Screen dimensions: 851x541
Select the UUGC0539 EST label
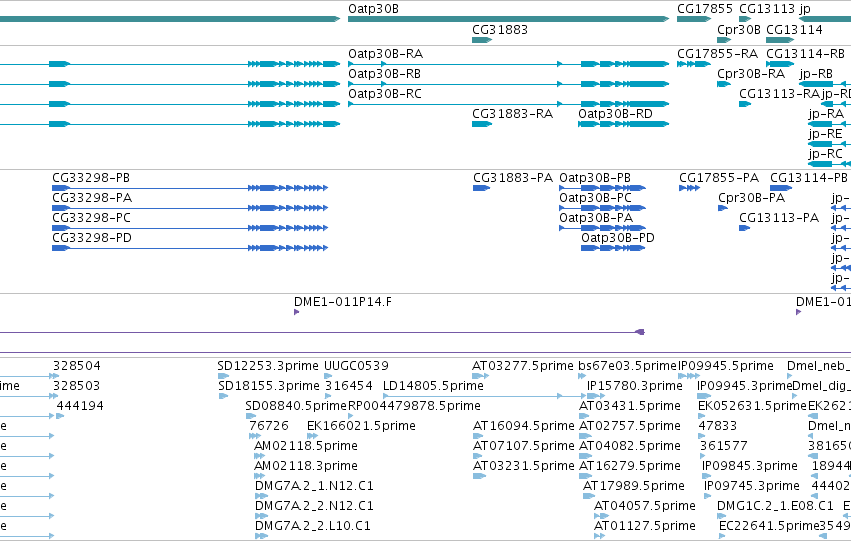(x=356, y=366)
